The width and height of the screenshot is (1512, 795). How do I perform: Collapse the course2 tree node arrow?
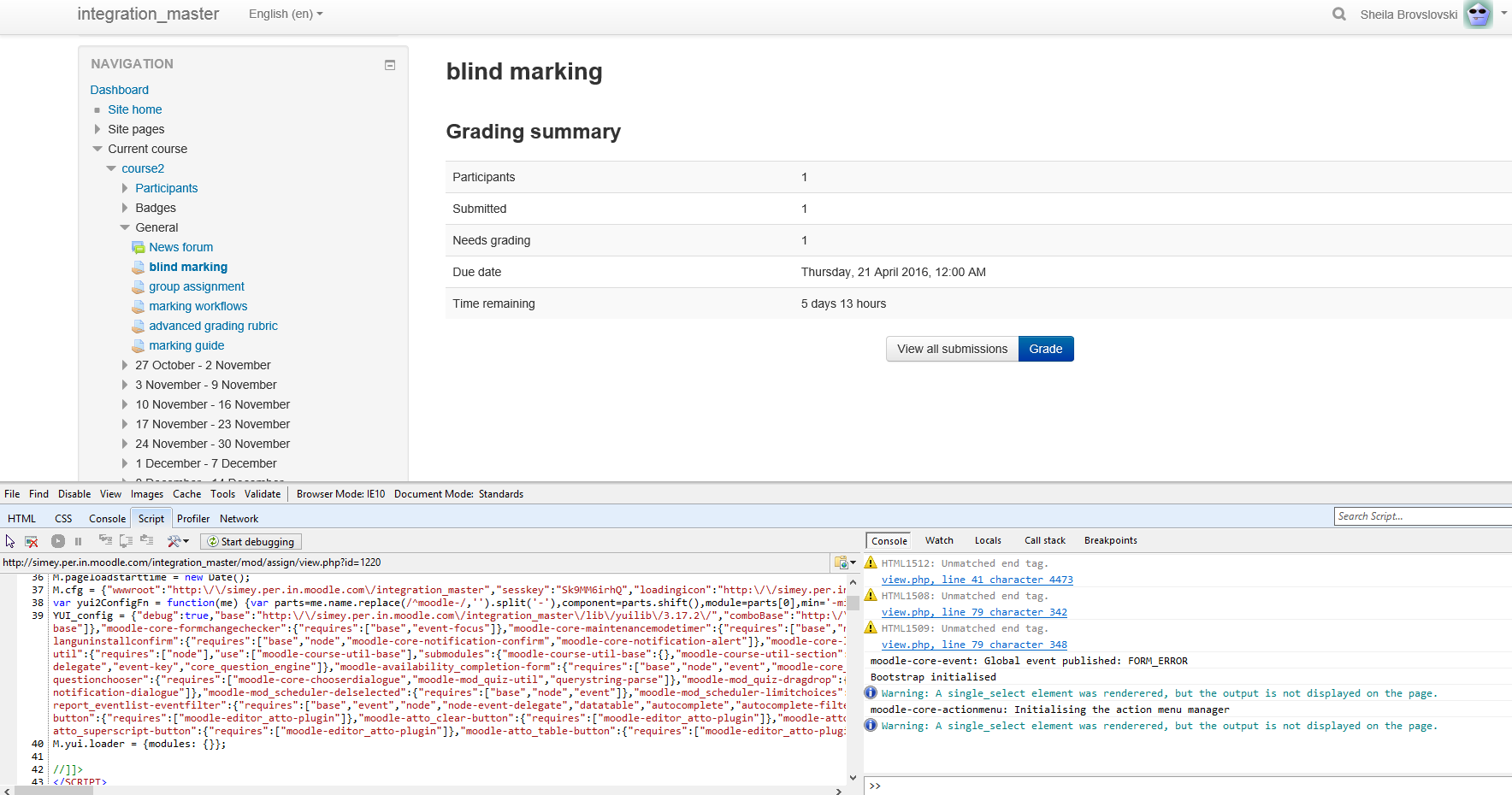[x=110, y=168]
